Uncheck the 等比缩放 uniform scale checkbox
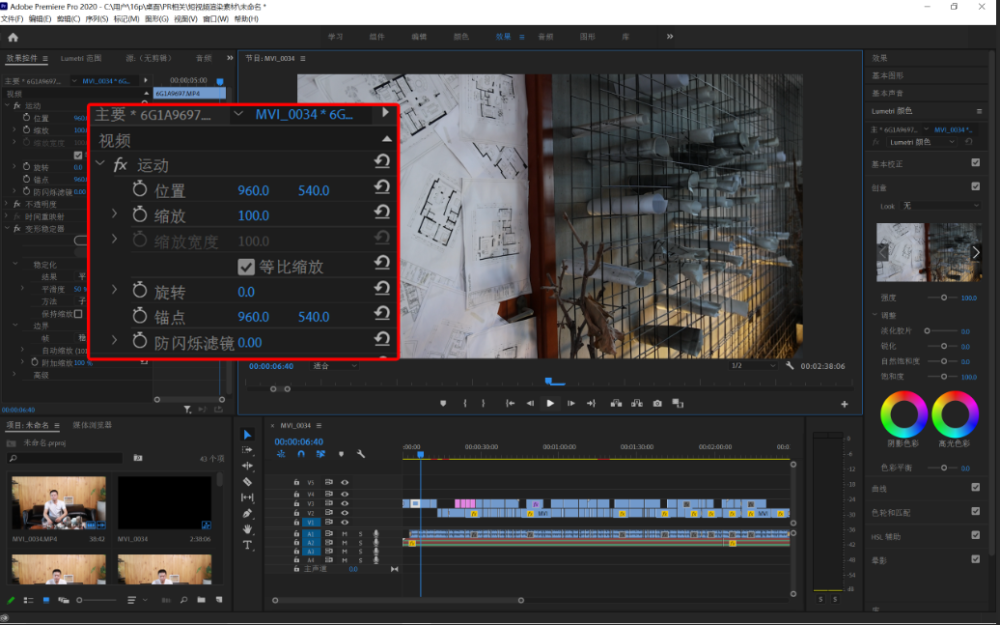 (246, 267)
